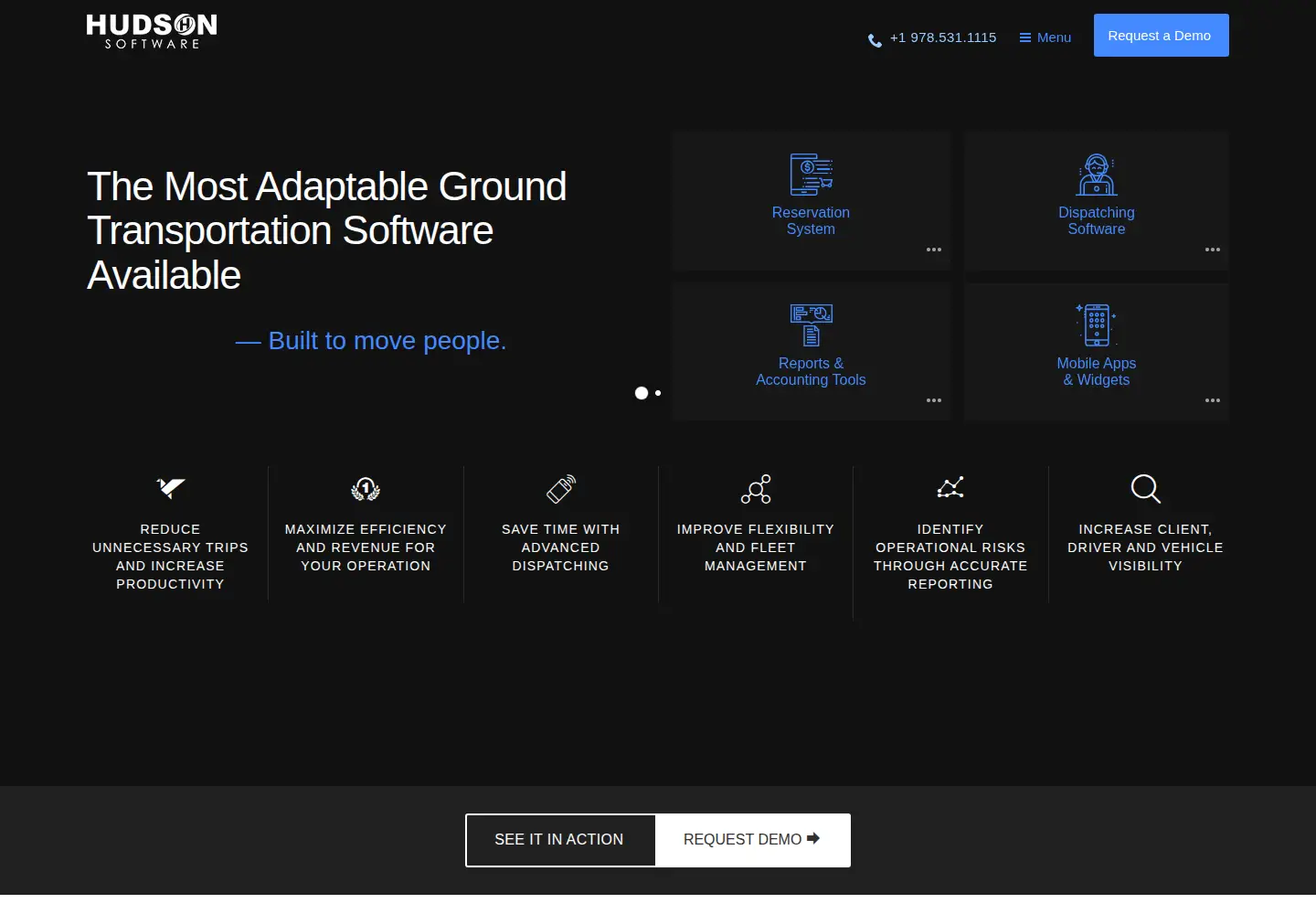The image size is (1316, 914).
Task: Click the 'Most Adaptable Ground Transportation Software' headline
Action: pyautogui.click(x=327, y=230)
